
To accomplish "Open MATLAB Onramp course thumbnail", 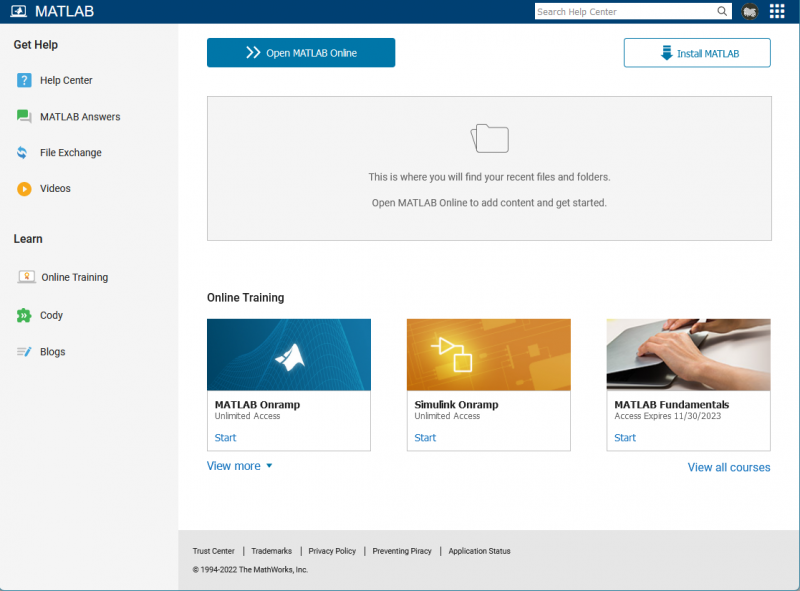I will (x=289, y=355).
